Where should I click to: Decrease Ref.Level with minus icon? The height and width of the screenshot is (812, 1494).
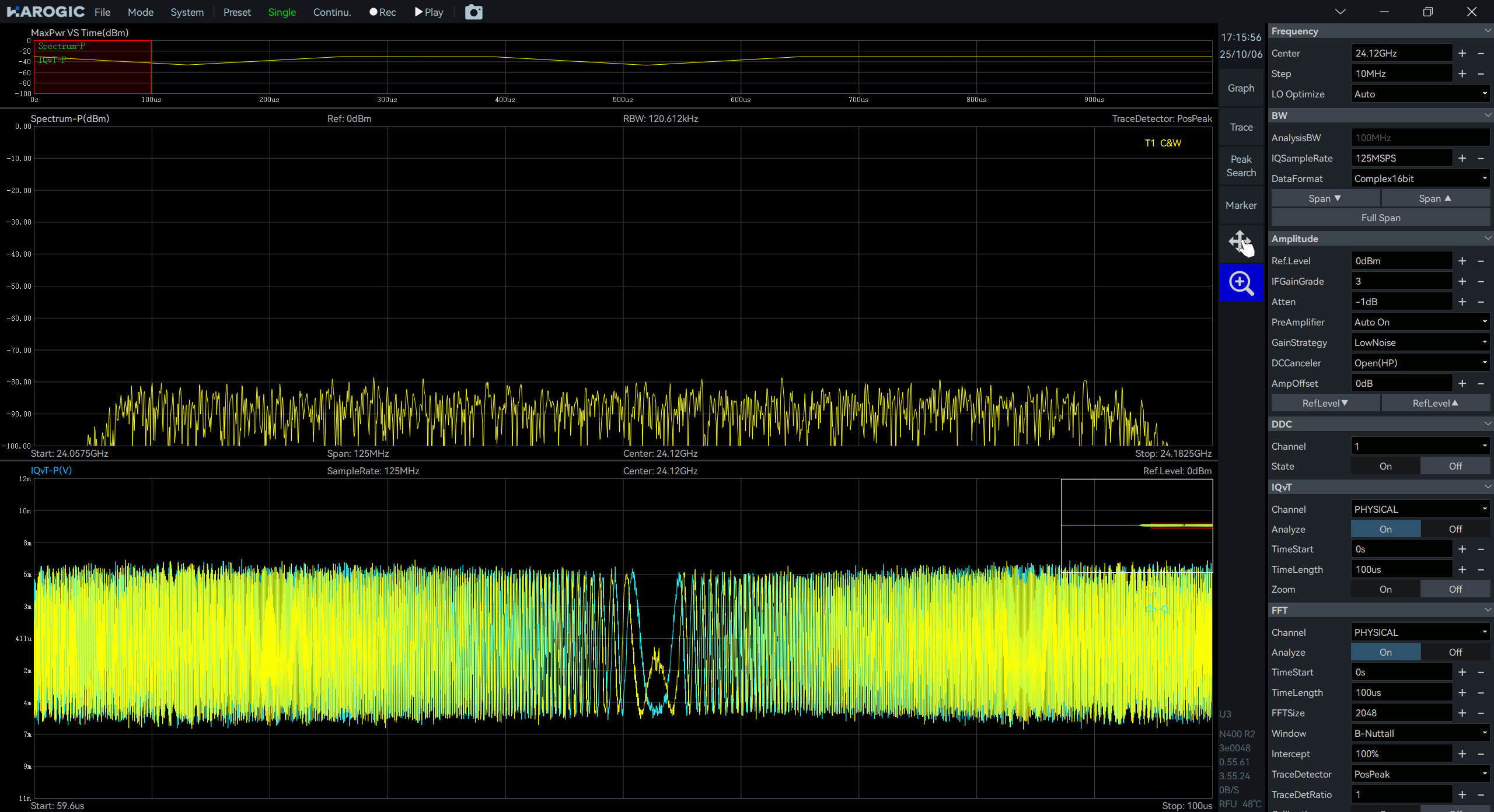[x=1481, y=261]
